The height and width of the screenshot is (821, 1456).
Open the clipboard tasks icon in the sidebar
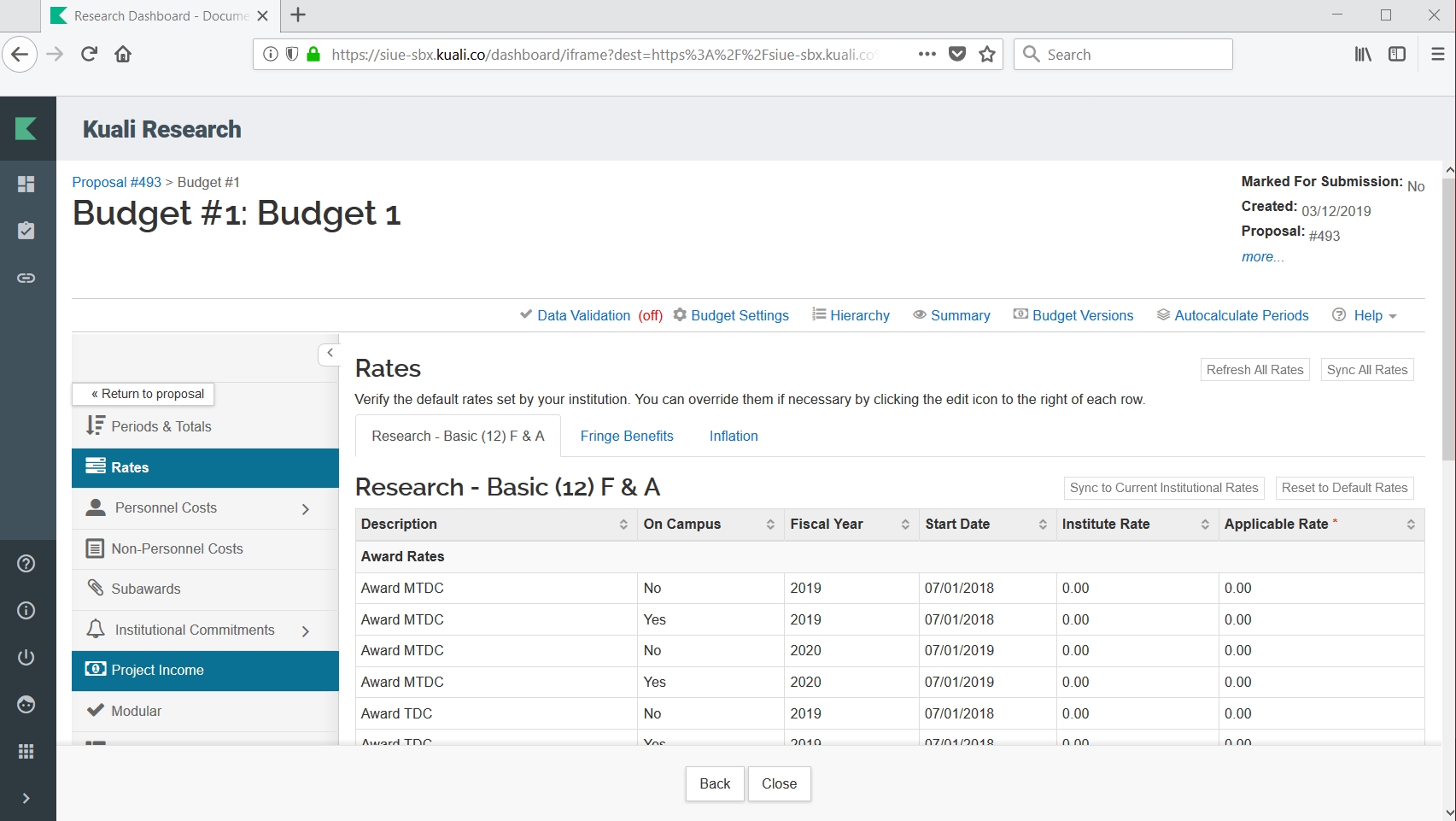tap(26, 231)
